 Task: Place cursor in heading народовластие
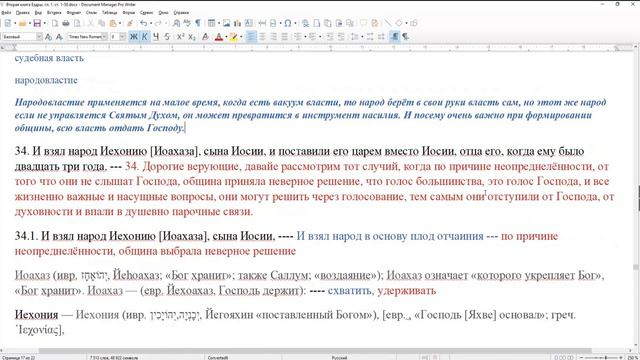[x=46, y=80]
